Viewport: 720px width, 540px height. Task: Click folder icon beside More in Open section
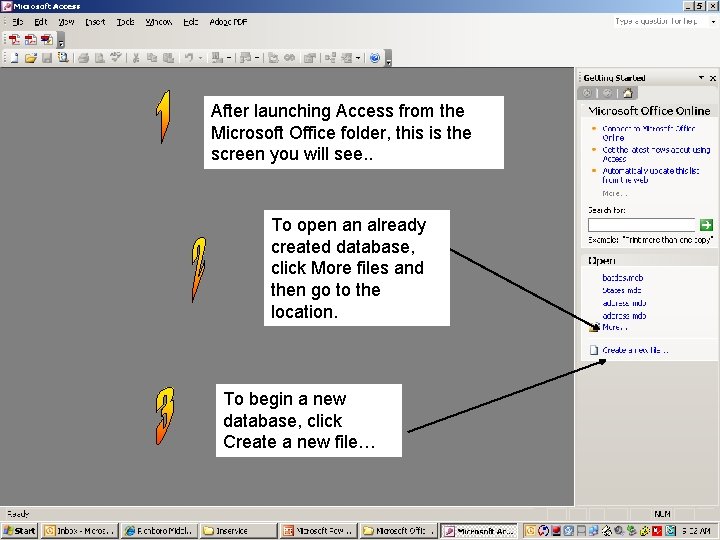(594, 327)
